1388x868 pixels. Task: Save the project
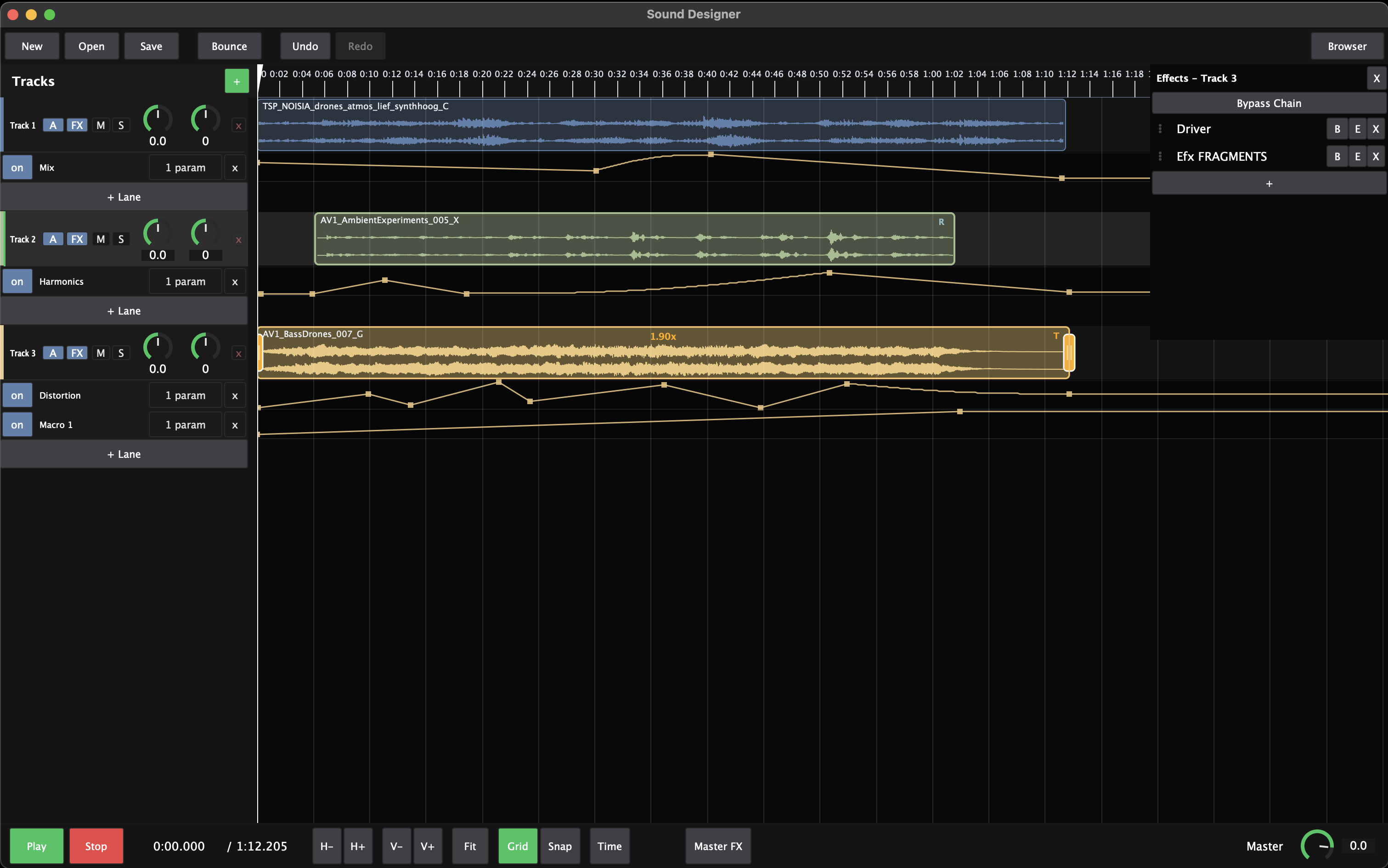click(151, 46)
